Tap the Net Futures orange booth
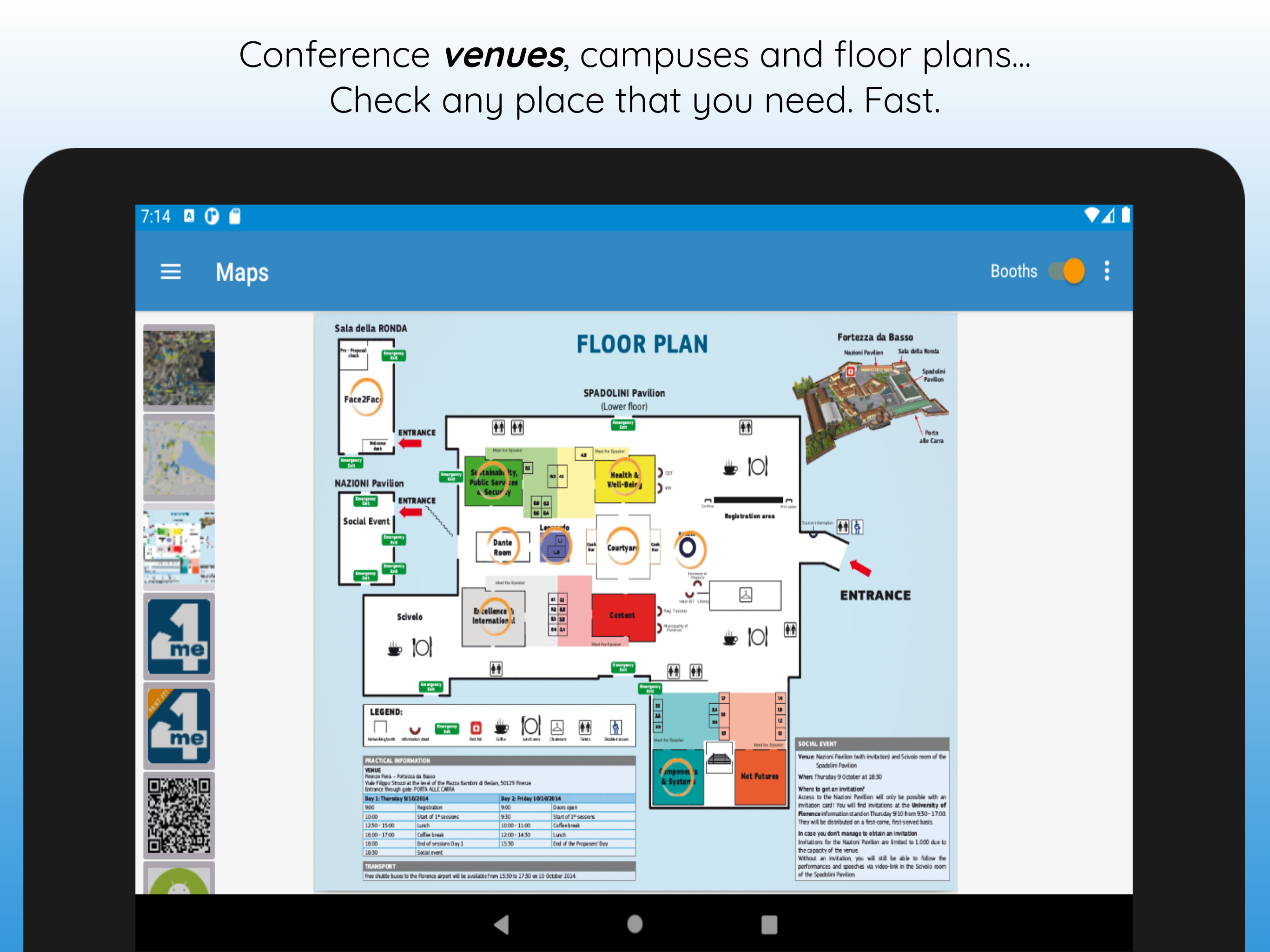This screenshot has height=952, width=1270. click(x=759, y=776)
